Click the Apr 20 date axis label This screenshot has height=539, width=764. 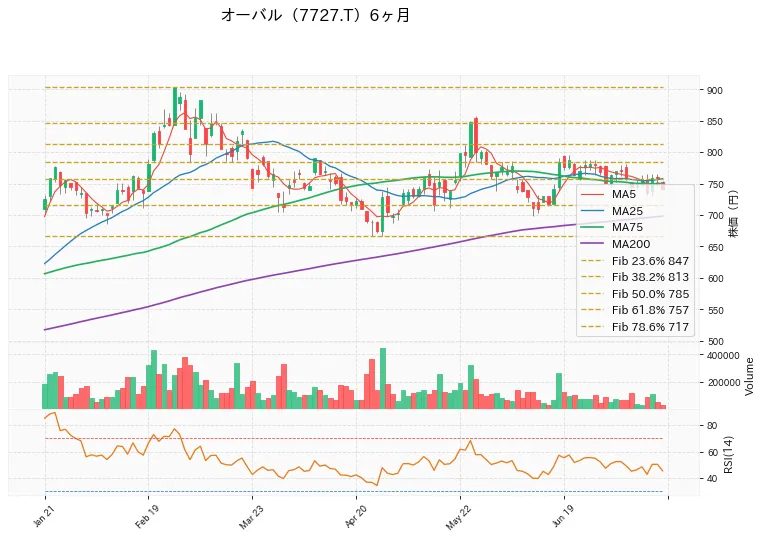point(355,517)
